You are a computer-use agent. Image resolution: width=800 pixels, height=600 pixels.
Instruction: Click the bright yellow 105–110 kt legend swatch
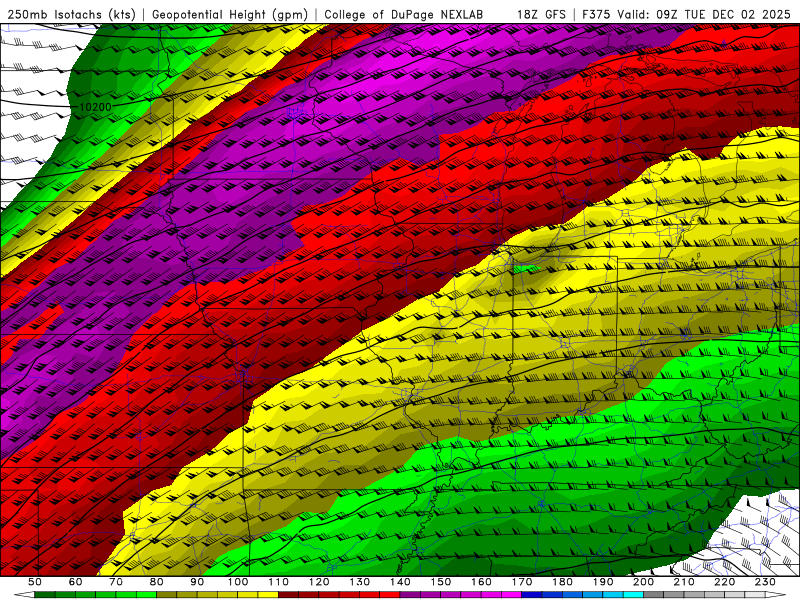[268, 594]
